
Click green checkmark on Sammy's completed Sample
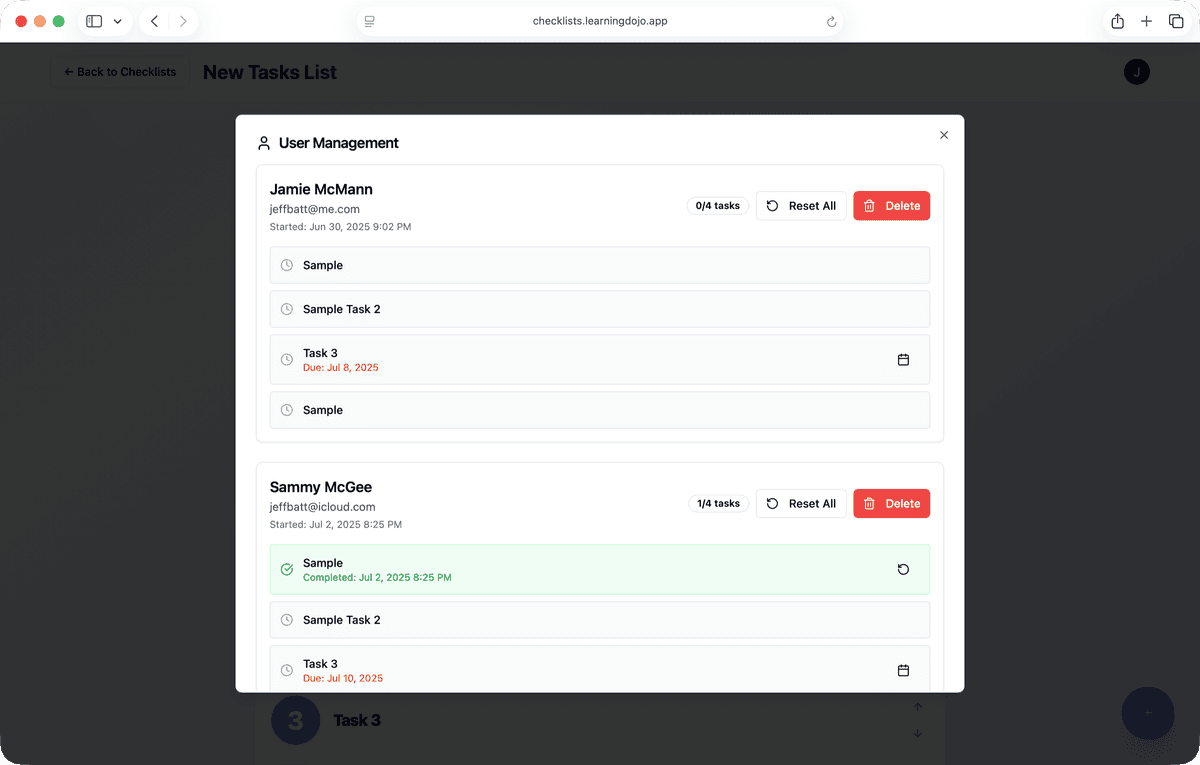coord(287,570)
